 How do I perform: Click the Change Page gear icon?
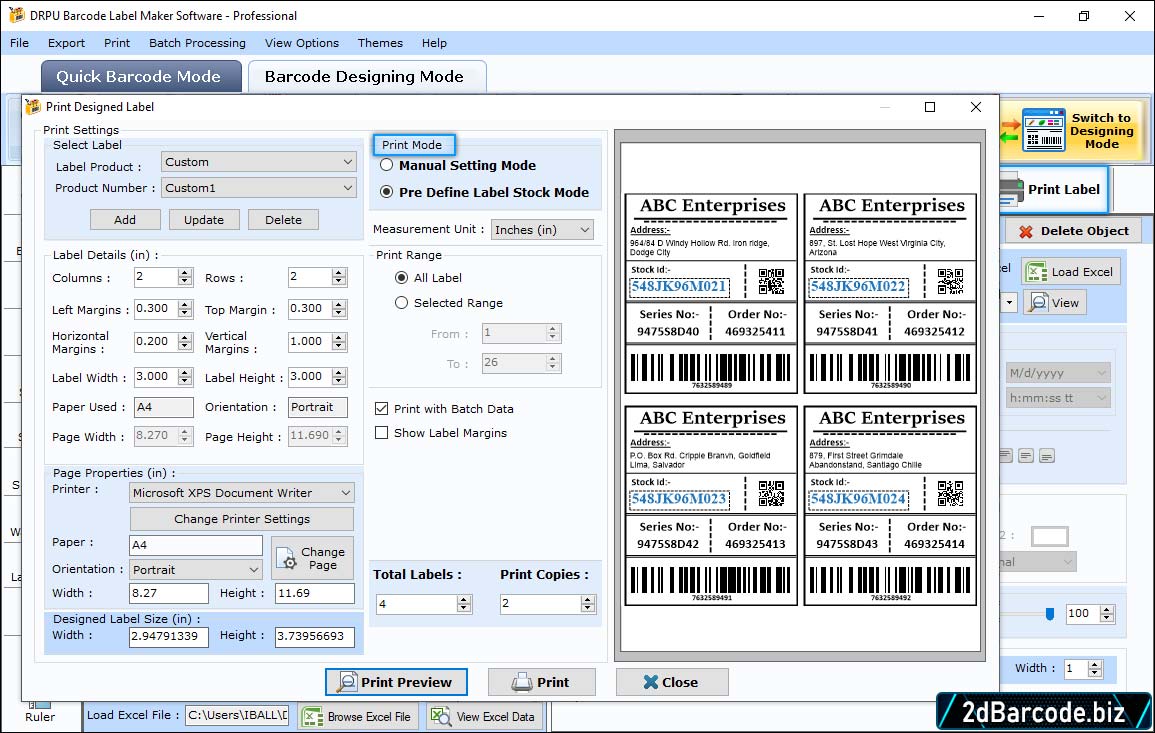(x=286, y=559)
